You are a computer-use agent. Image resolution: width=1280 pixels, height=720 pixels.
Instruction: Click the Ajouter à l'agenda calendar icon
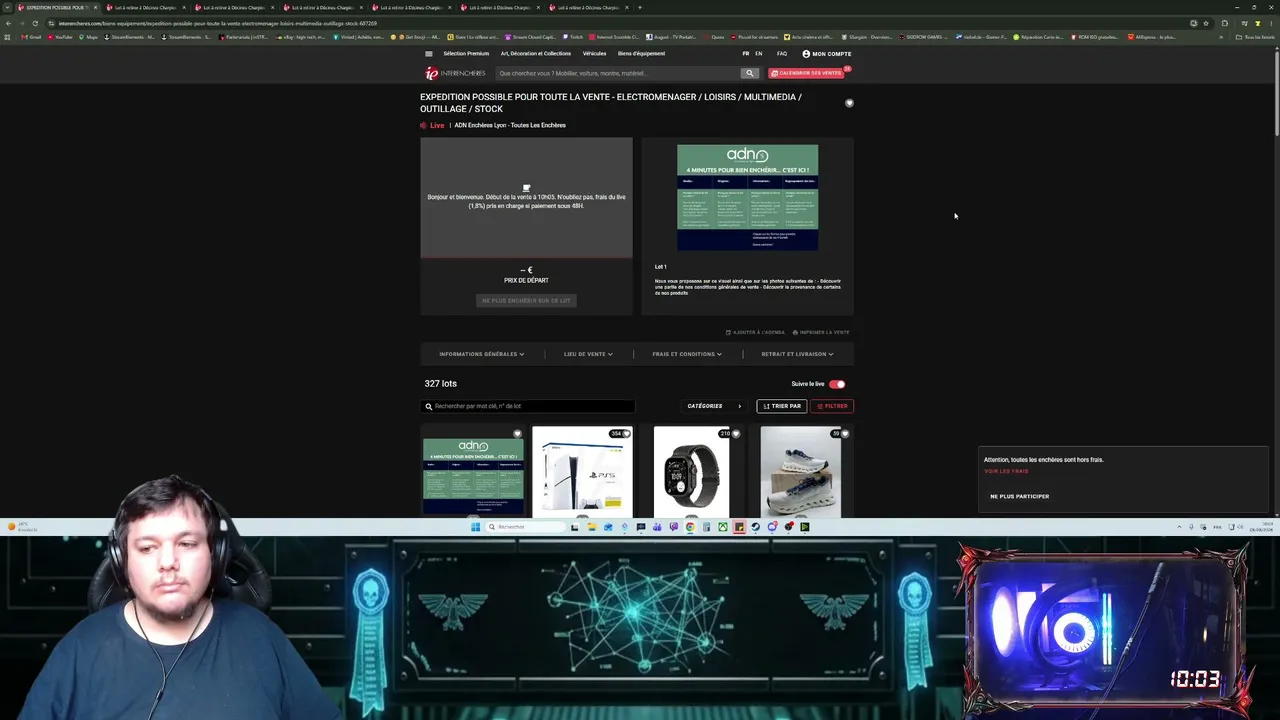coord(729,332)
